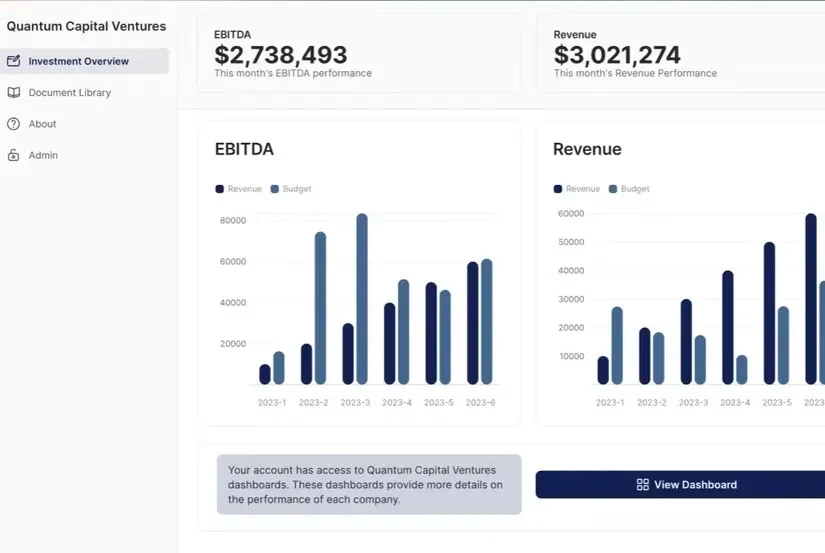The width and height of the screenshot is (825, 553).
Task: Click the 2023-4 Revenue bar in Revenue chart
Action: [728, 327]
